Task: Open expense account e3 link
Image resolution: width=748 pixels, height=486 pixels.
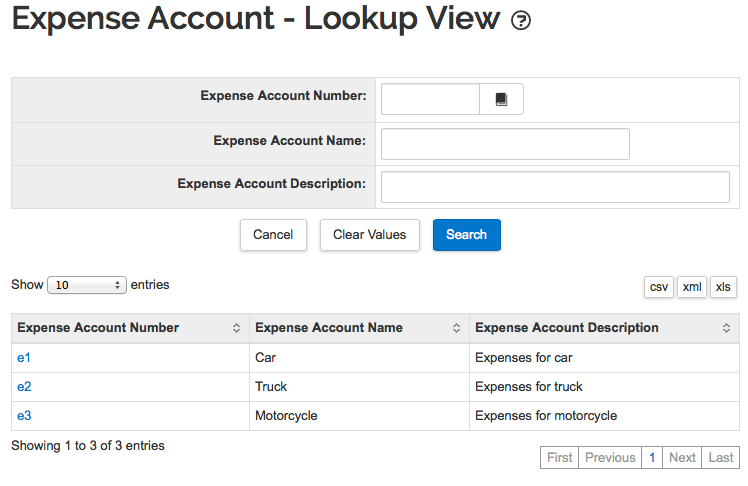Action: coord(24,416)
